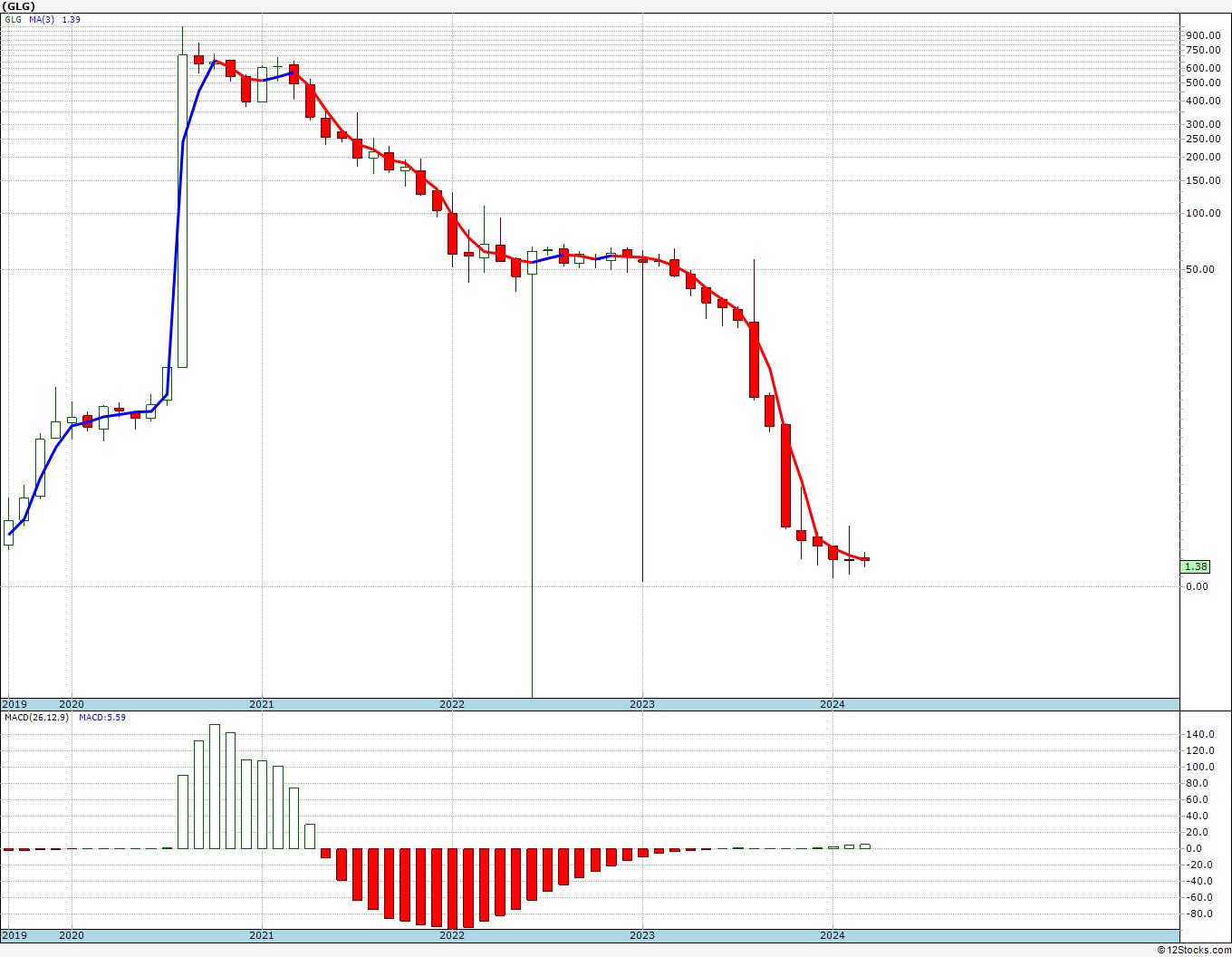Click 2019 on the MACD time axis
1232x957 pixels.
coord(14,934)
